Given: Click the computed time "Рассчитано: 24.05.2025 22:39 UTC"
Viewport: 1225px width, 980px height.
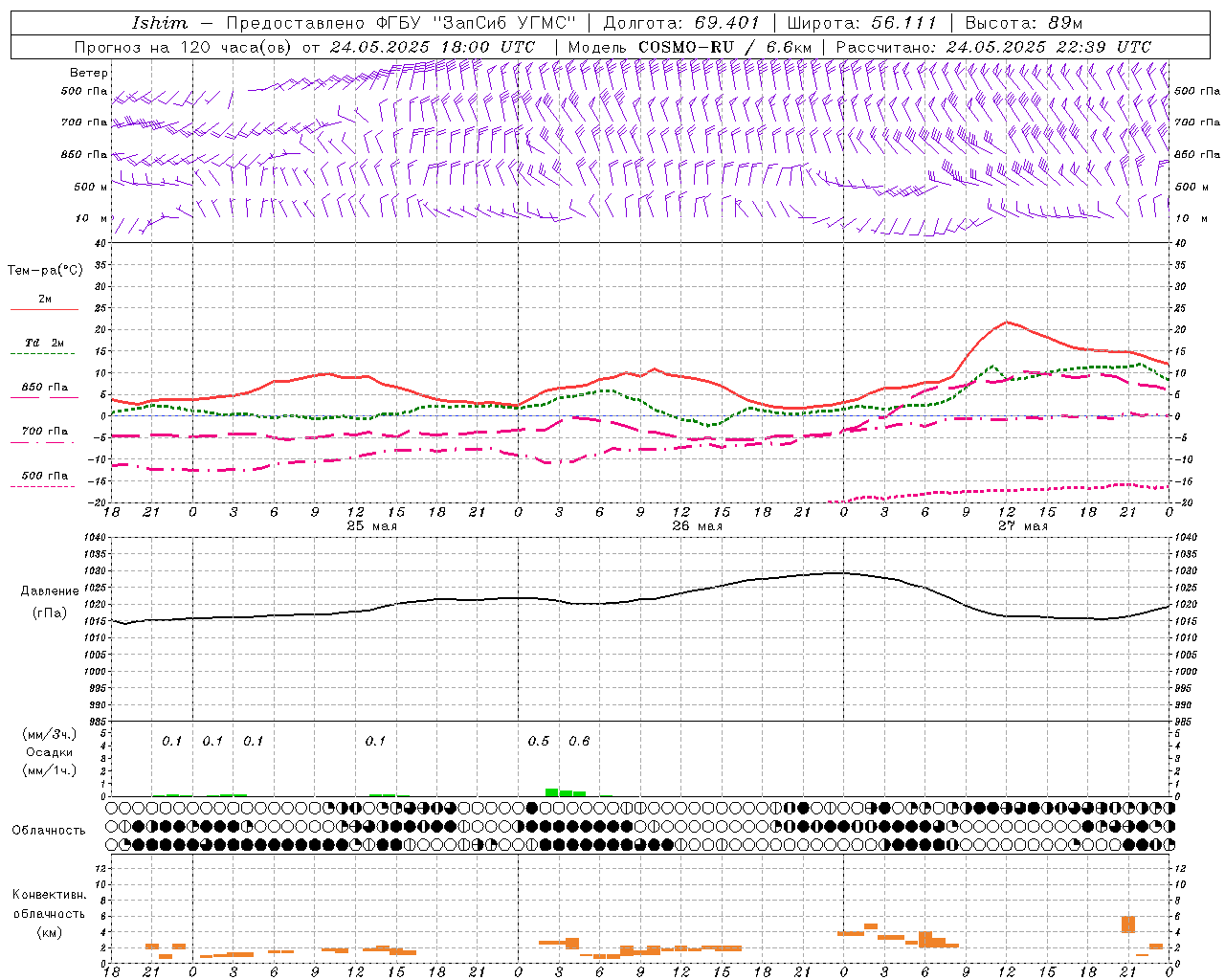Looking at the screenshot, I should click(x=993, y=47).
